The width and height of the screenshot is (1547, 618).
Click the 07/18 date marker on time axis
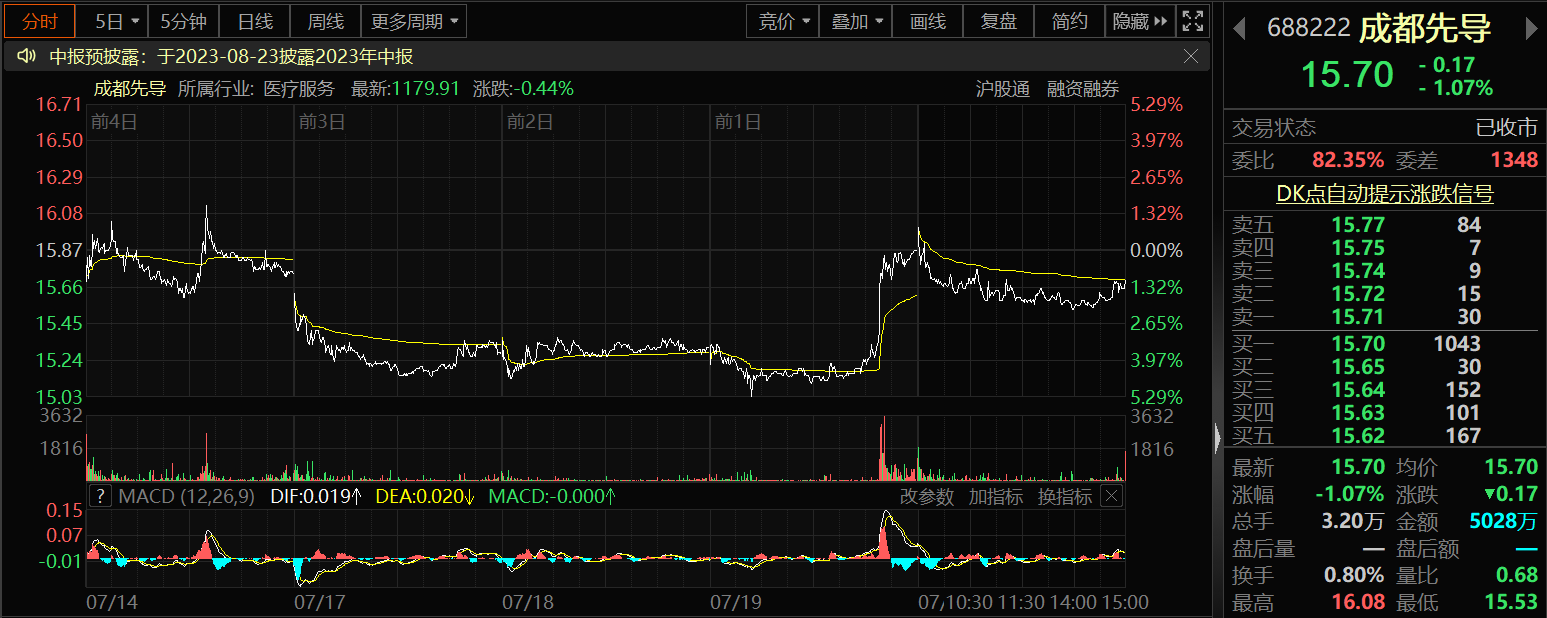[x=528, y=602]
